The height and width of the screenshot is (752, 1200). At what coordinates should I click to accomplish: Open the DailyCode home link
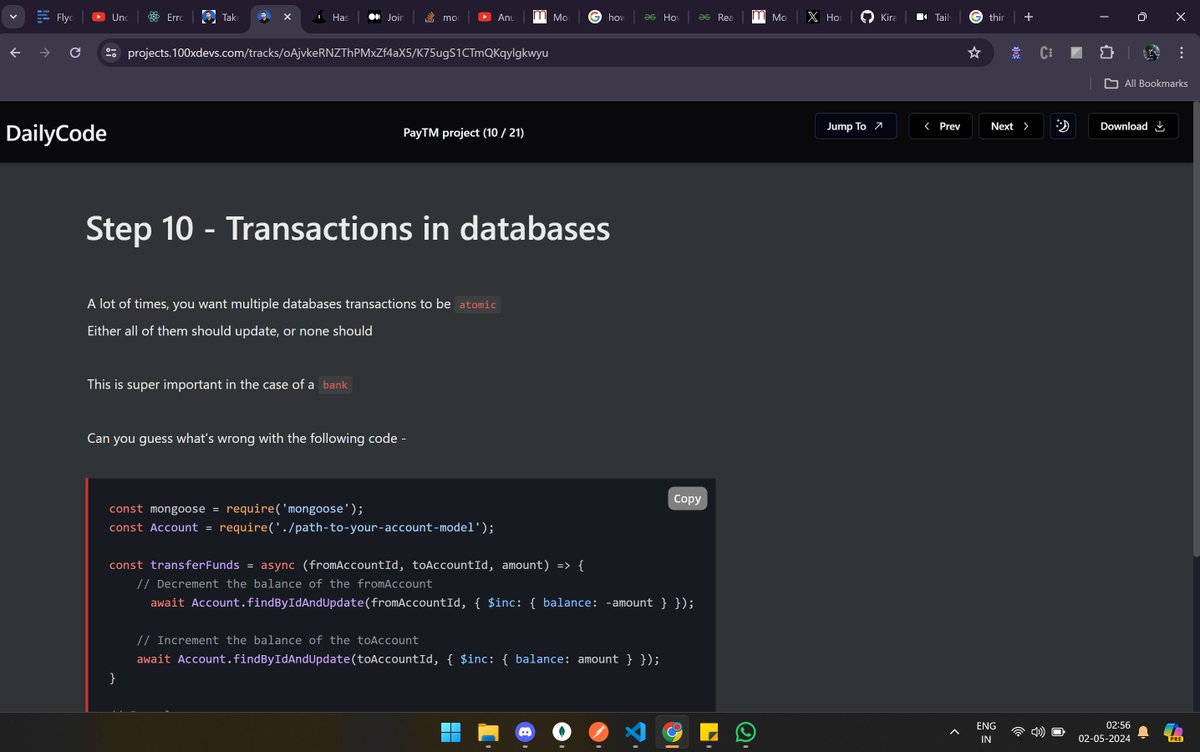tap(57, 133)
